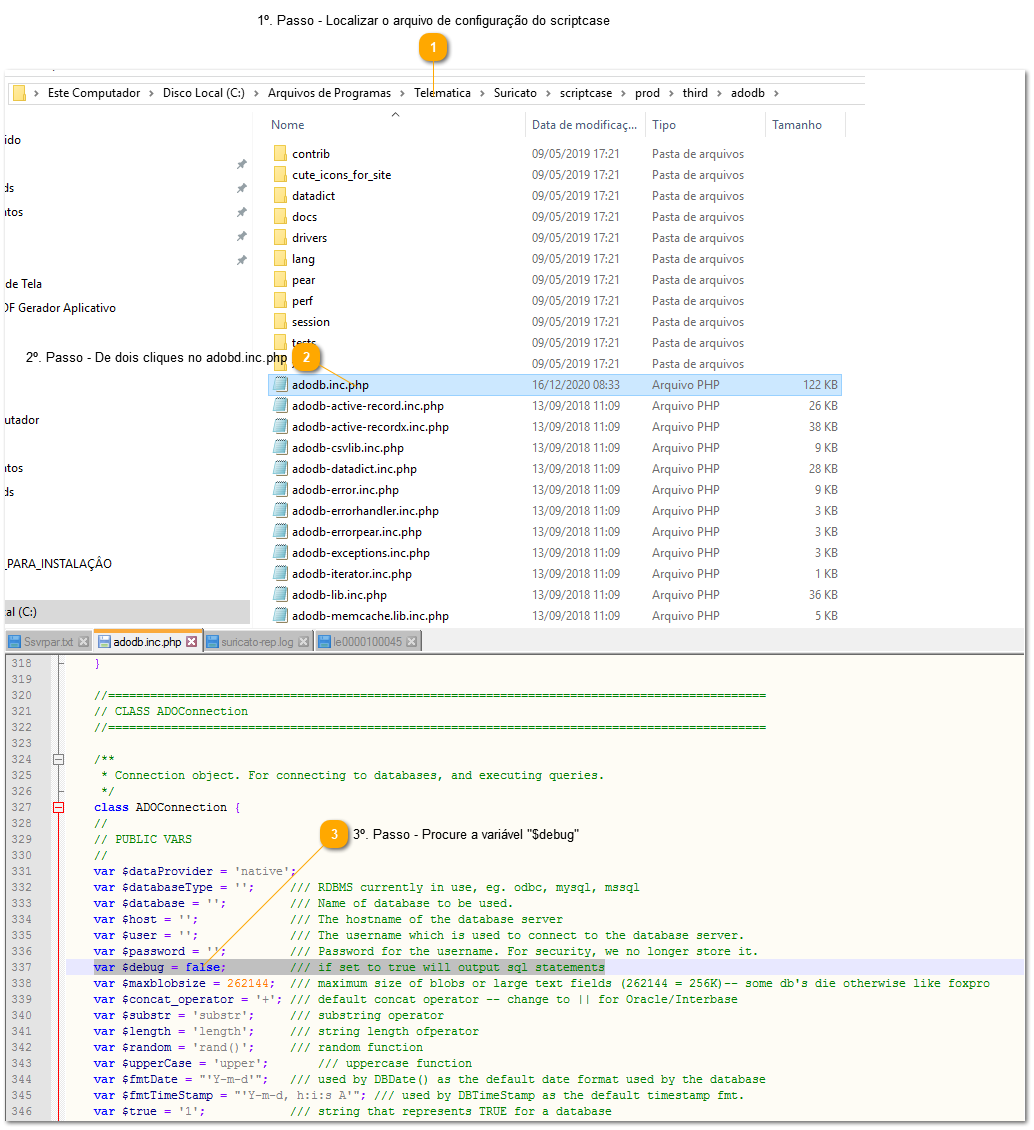The width and height of the screenshot is (1034, 1130).
Task: Expand chevron after Telematica breadcrumb
Action: coord(482,93)
